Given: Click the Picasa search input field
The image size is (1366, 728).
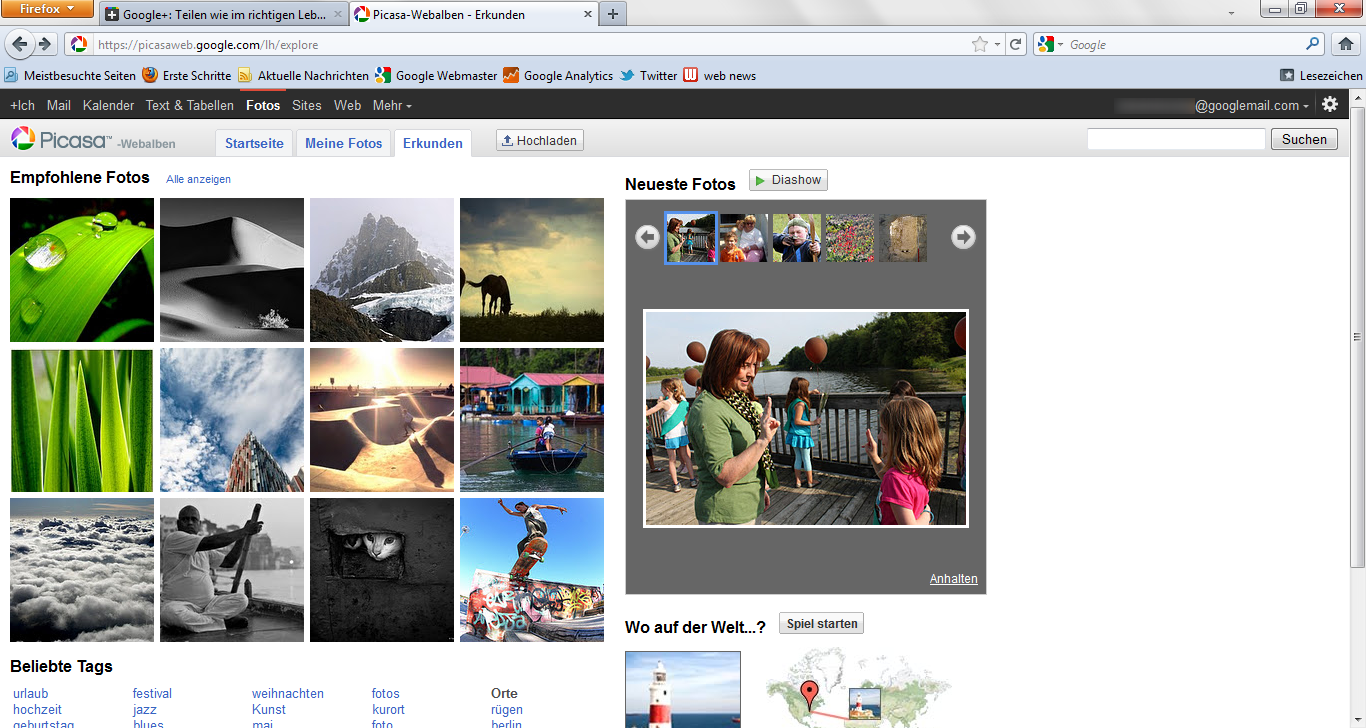Looking at the screenshot, I should click(x=1176, y=140).
